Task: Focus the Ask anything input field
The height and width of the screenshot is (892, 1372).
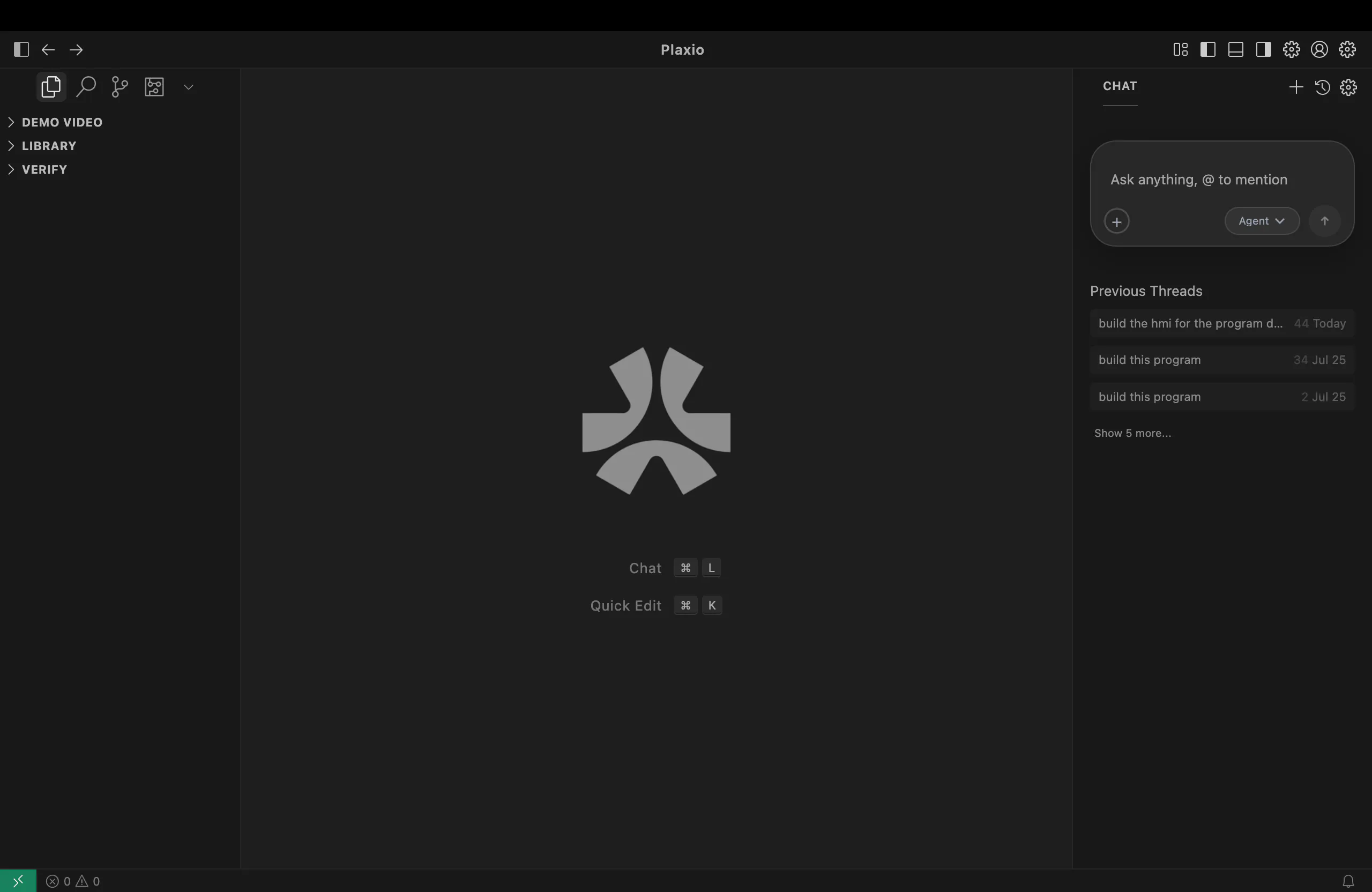Action: [1222, 180]
